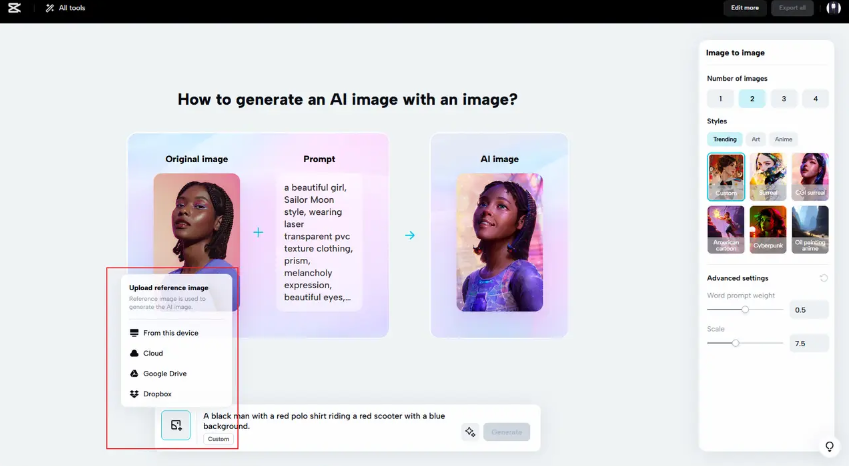
Task: Select the Oil painting anime style thumbnail
Action: click(810, 229)
